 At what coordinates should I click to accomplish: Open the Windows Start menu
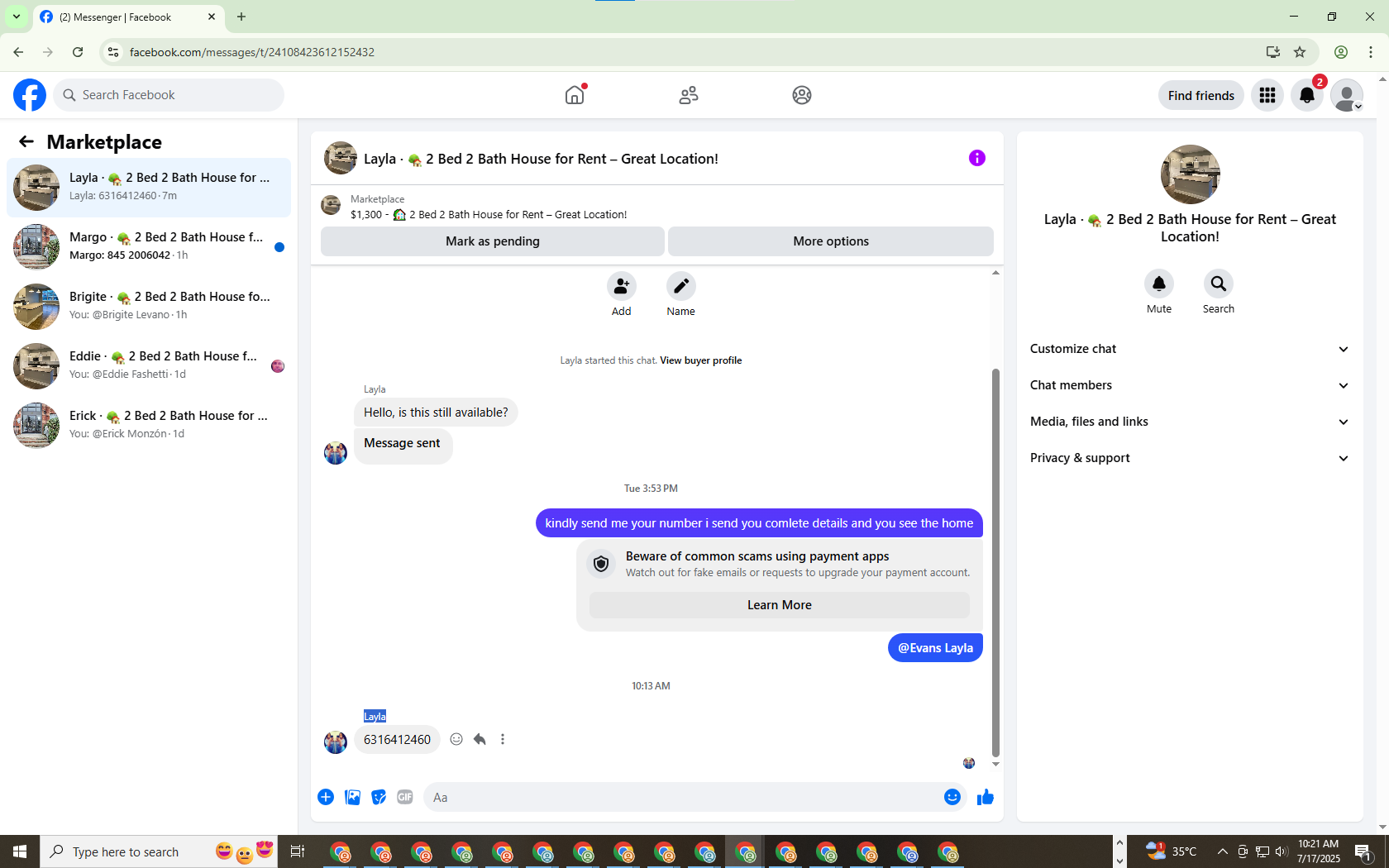click(20, 851)
